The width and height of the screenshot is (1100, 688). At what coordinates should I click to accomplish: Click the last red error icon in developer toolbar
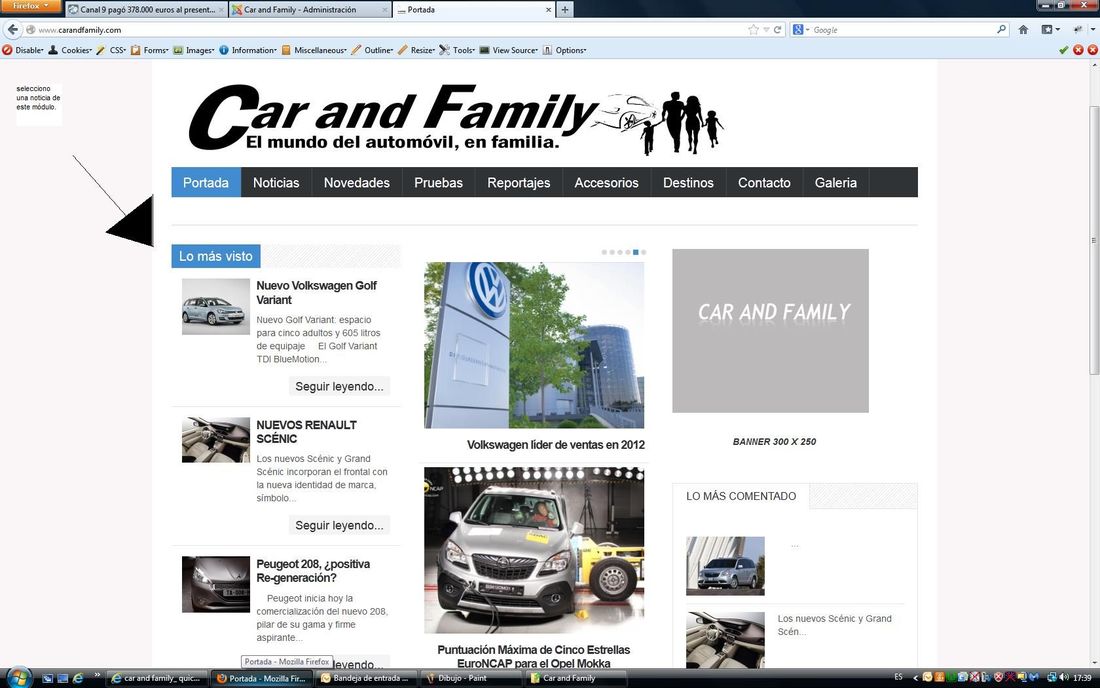tap(1092, 50)
